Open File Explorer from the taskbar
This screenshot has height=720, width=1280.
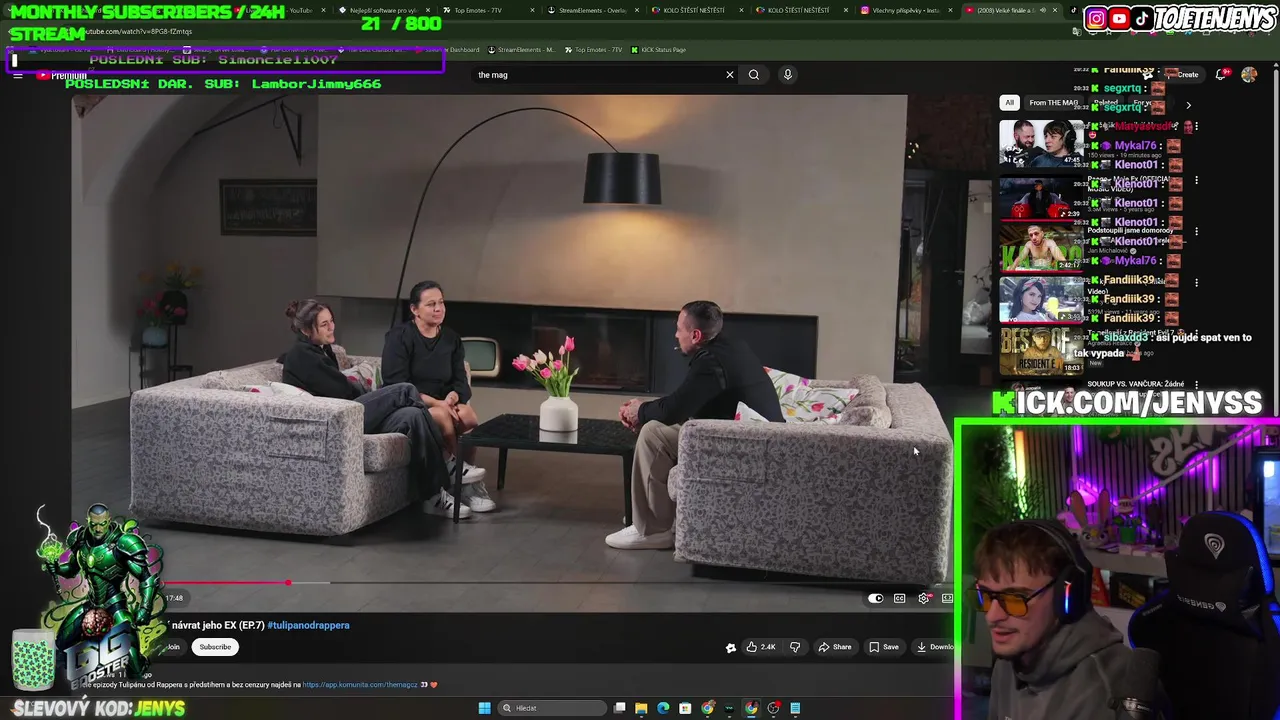641,708
